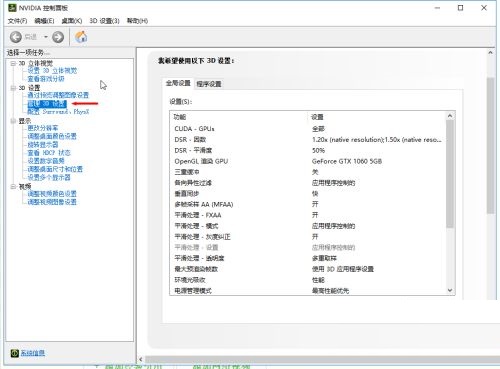500x369 pixels.
Task: Select the 平滑处理 - 灰度纠正 row
Action: click(x=308, y=237)
